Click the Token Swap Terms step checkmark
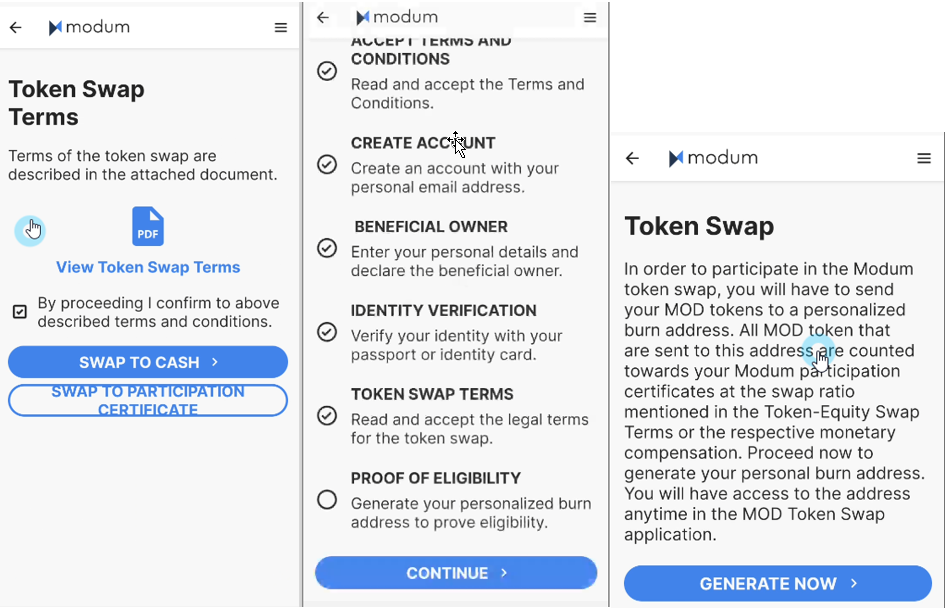Image resolution: width=946 pixels, height=610 pixels. point(327,416)
